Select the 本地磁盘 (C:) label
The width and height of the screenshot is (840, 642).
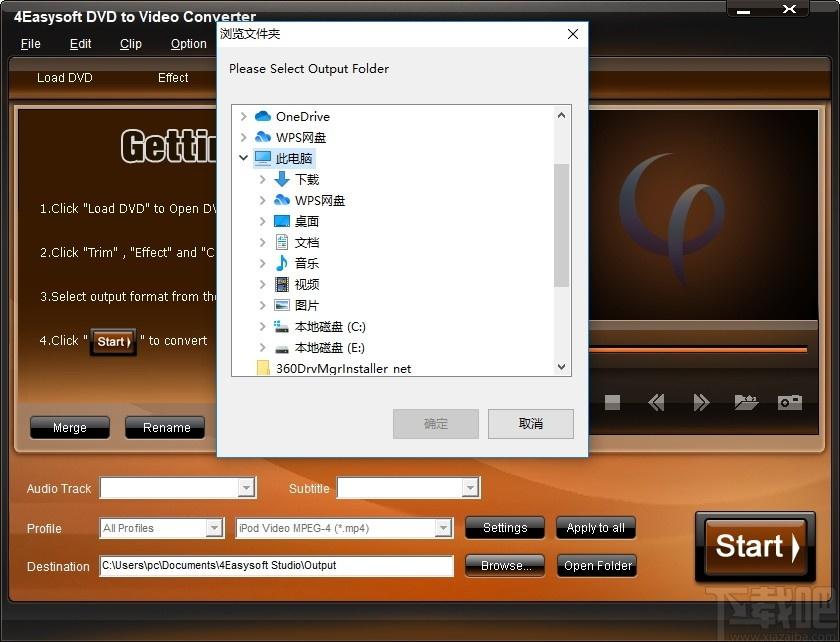(330, 326)
